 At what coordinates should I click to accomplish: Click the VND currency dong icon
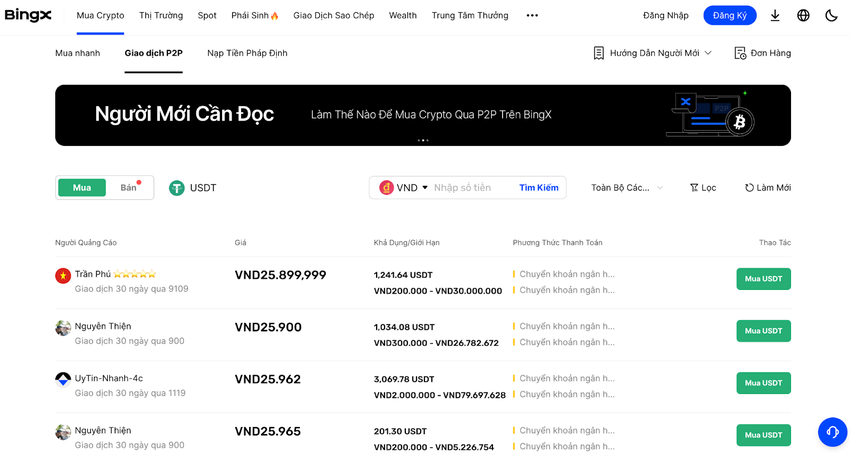(x=386, y=187)
